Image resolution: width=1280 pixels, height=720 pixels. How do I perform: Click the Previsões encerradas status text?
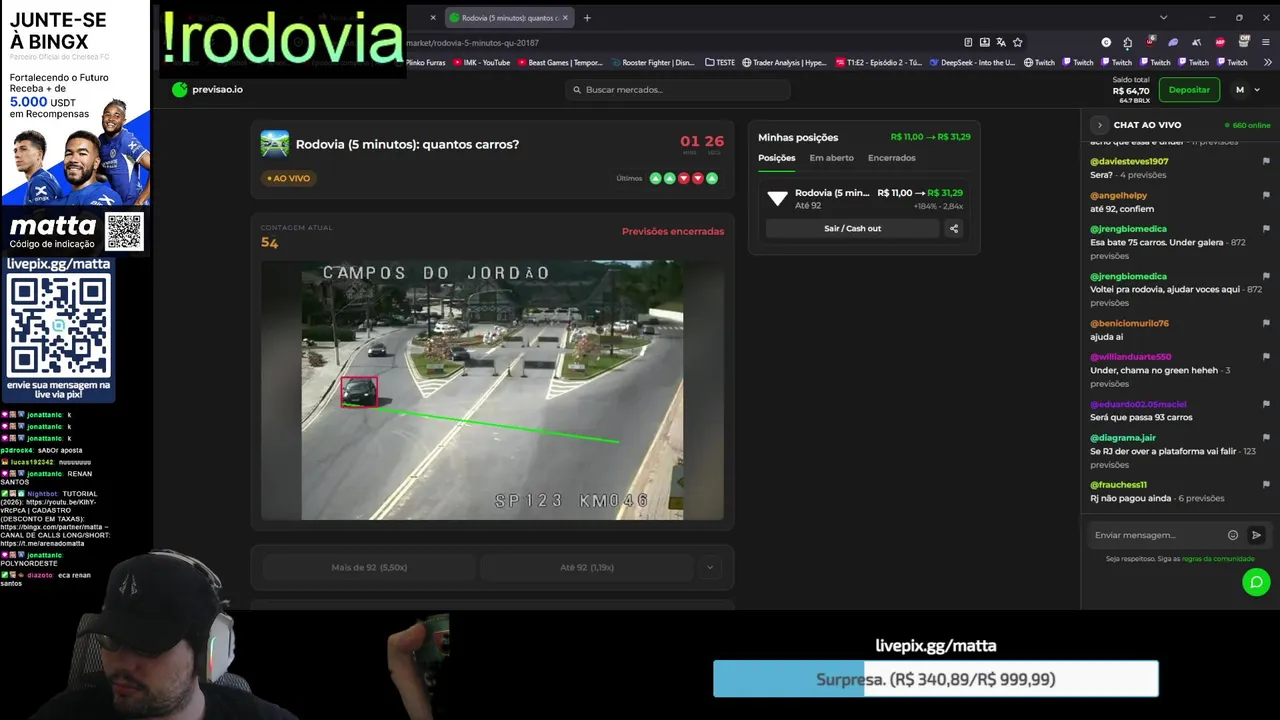tap(673, 231)
